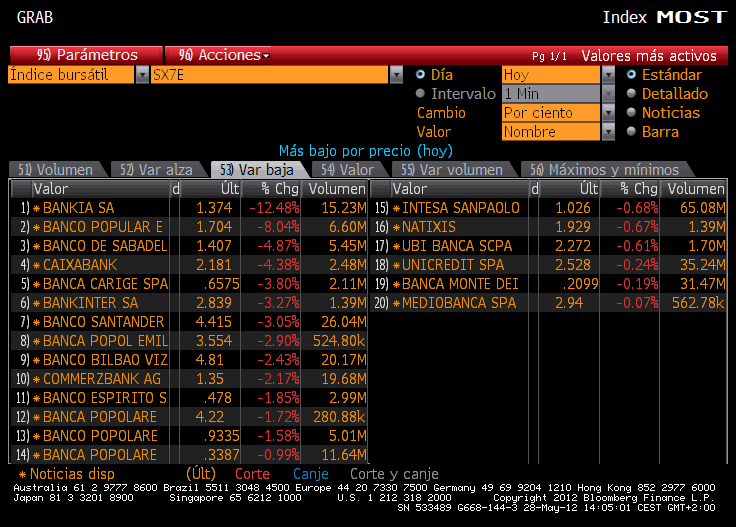Click the news asterisk beside BANCA CARIGE SPA
This screenshot has height=527, width=736.
[x=36, y=284]
